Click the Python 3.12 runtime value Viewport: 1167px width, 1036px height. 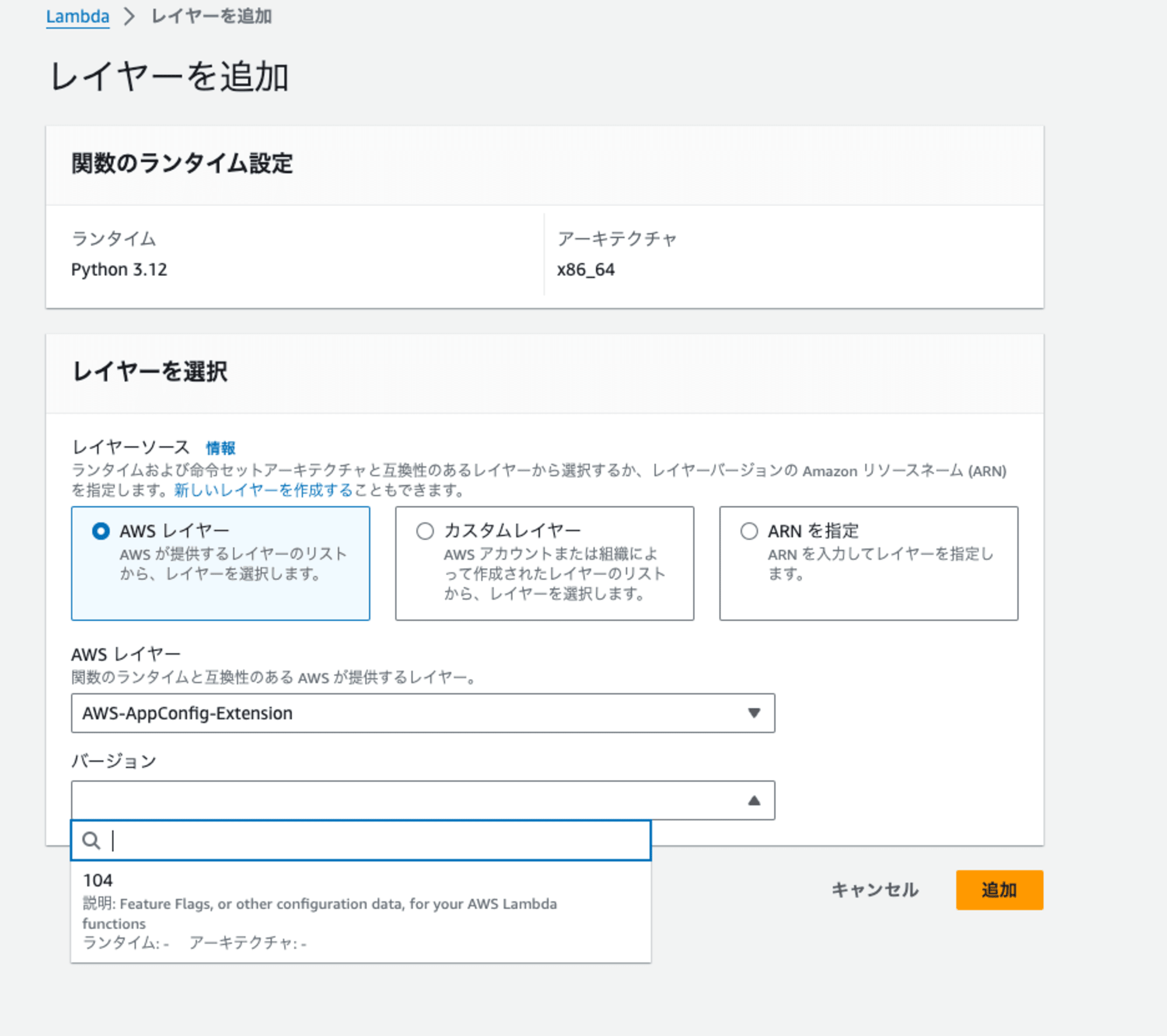119,269
